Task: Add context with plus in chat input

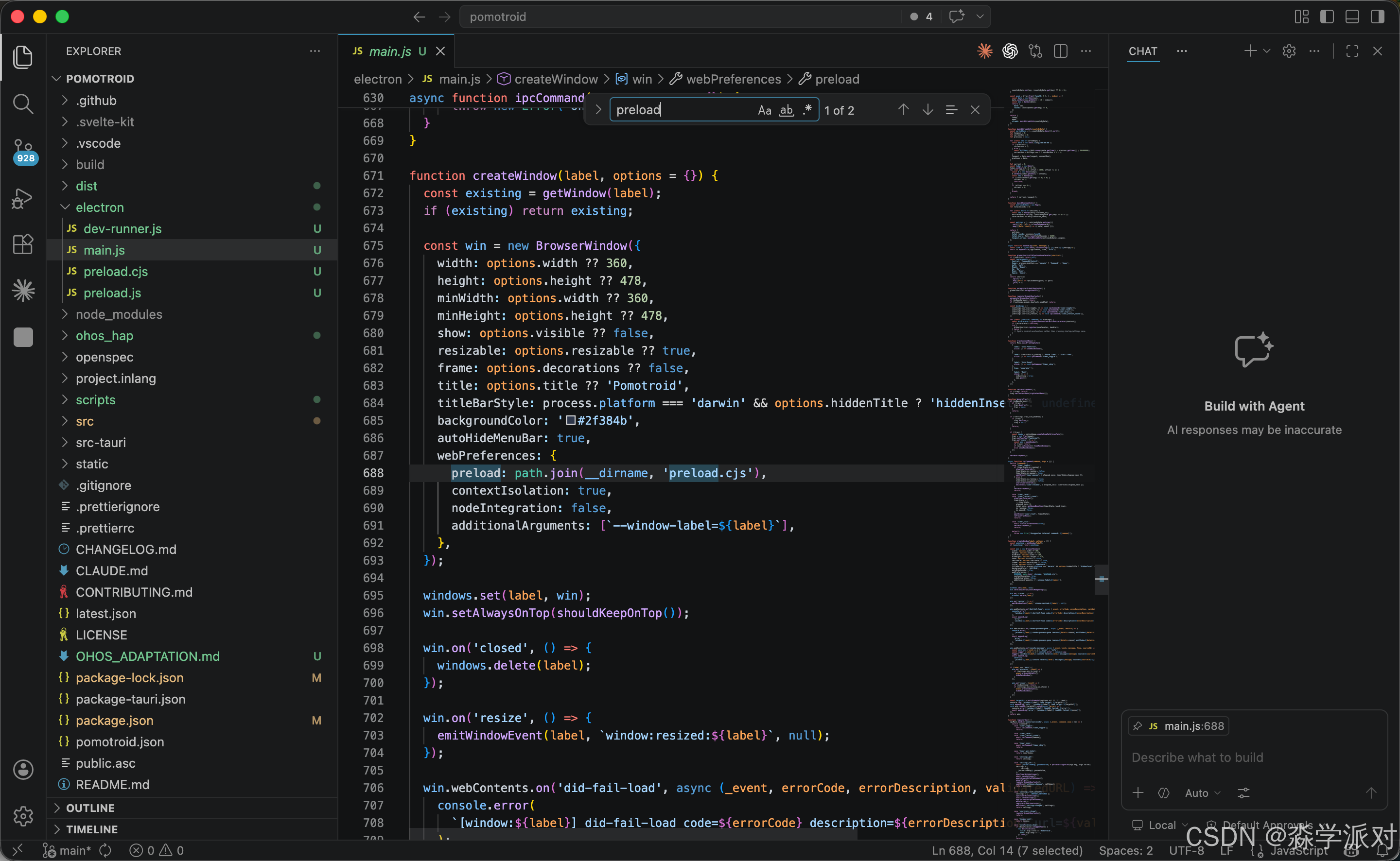Action: click(1138, 792)
